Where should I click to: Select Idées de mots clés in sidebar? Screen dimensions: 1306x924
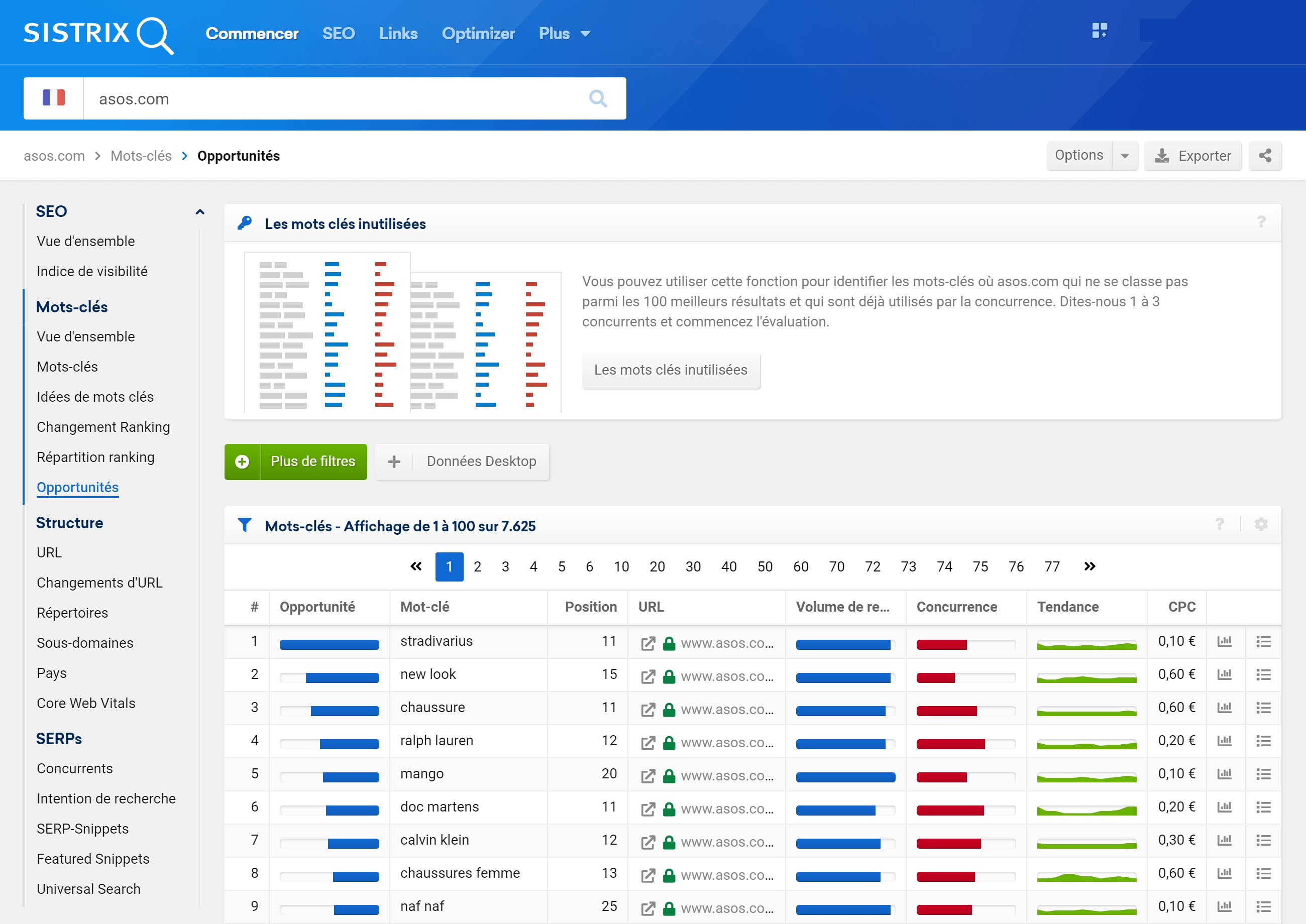pyautogui.click(x=95, y=397)
